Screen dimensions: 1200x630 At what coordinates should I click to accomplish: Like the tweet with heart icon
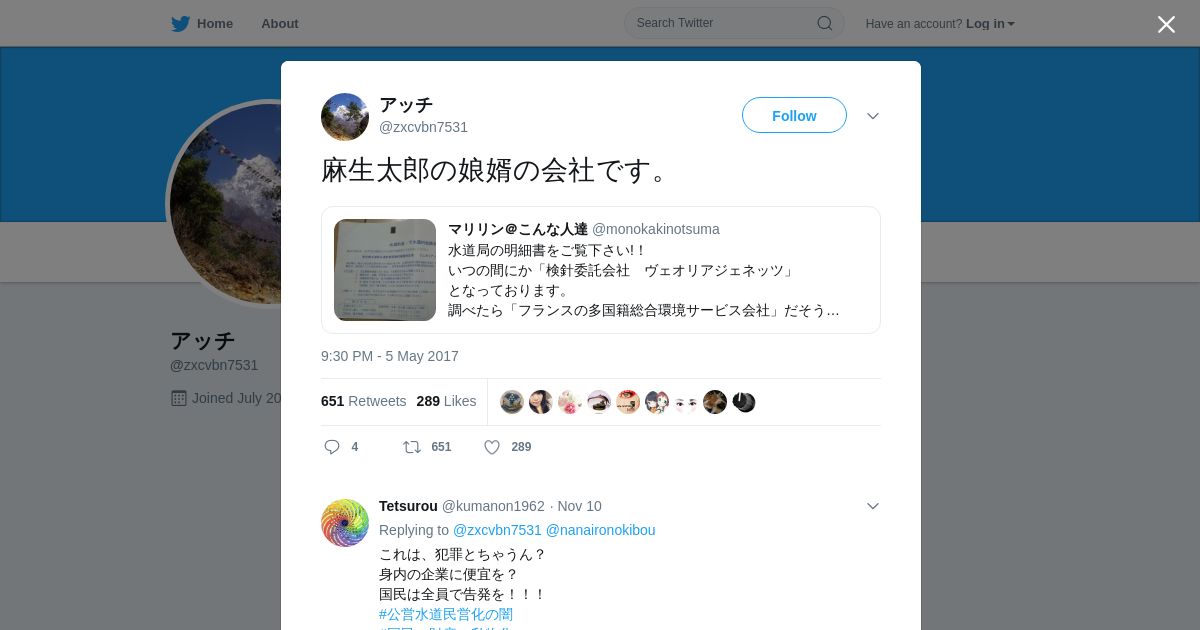click(x=492, y=447)
